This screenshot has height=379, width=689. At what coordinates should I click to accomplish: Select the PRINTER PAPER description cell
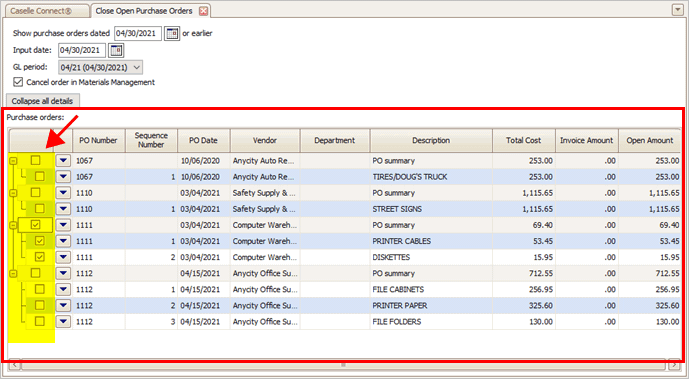tap(432, 305)
